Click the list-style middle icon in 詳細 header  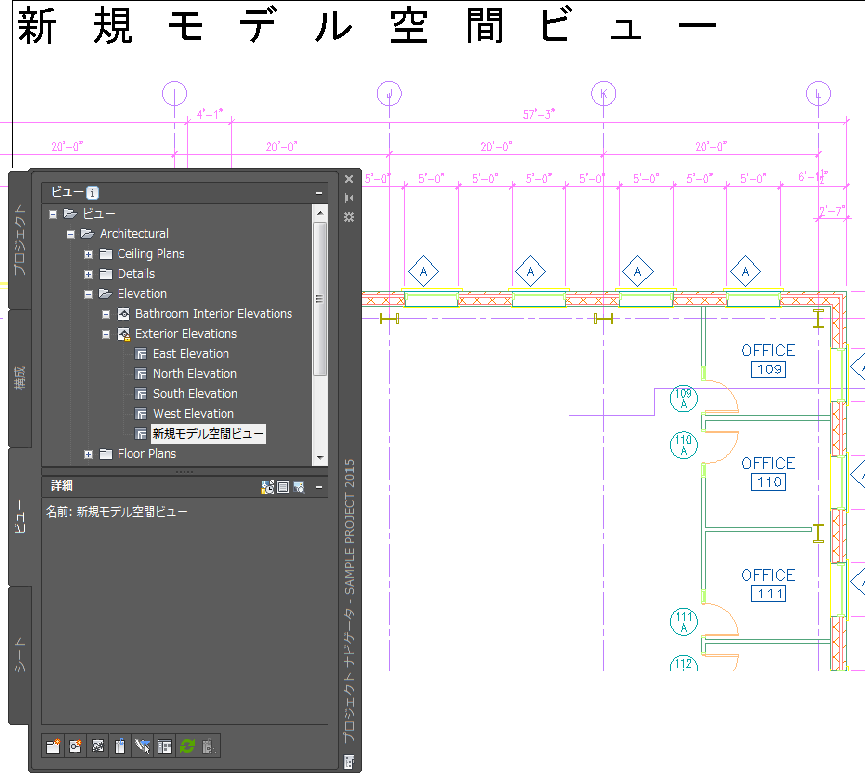tap(283, 487)
